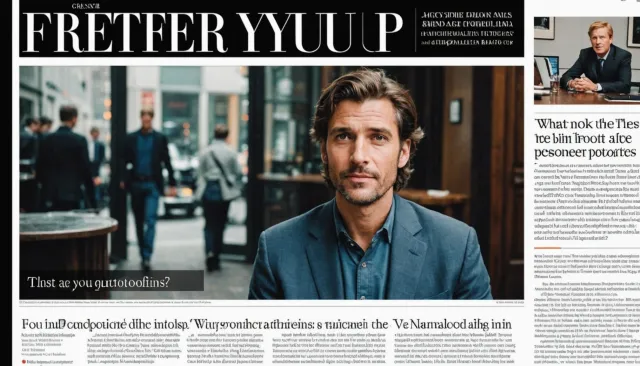
Task: Click the 'pesoneer potoartes' headline line
Action: point(585,153)
